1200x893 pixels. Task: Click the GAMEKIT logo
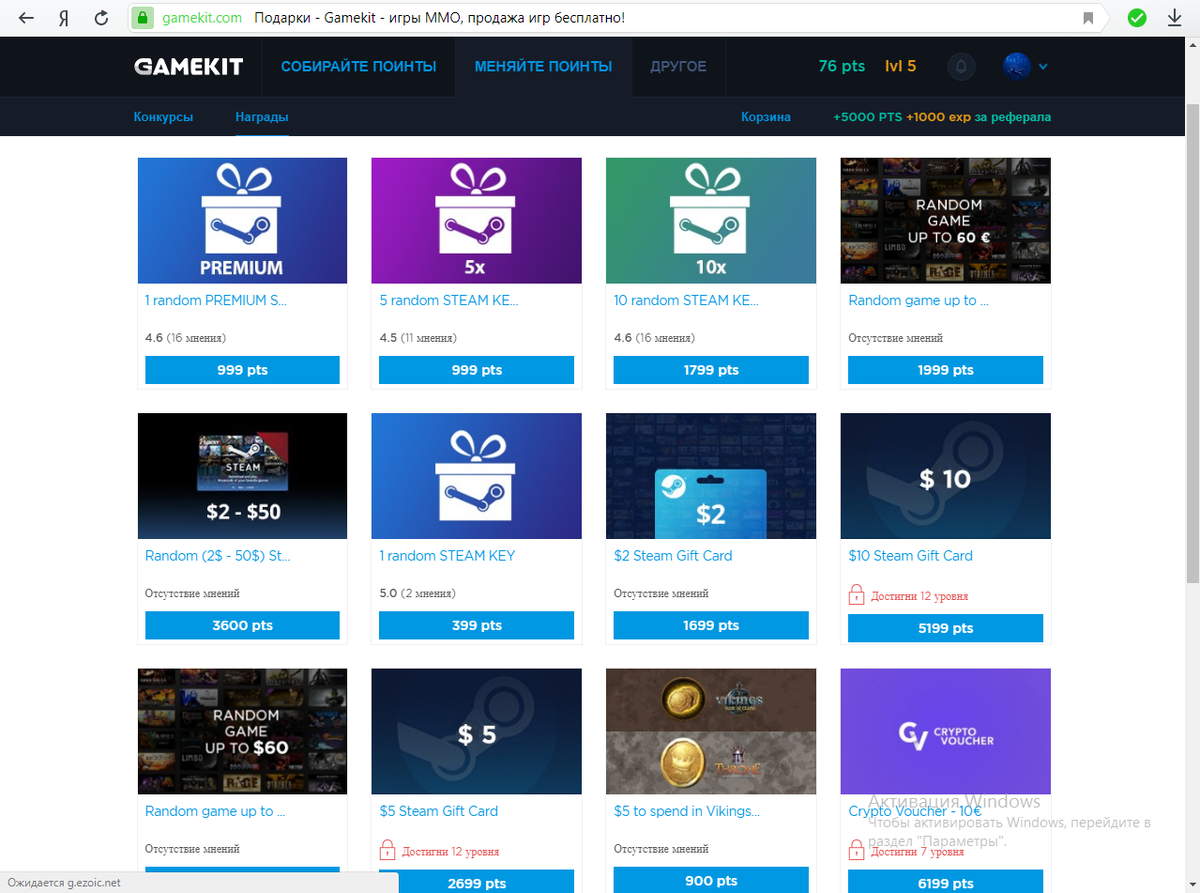tap(189, 67)
